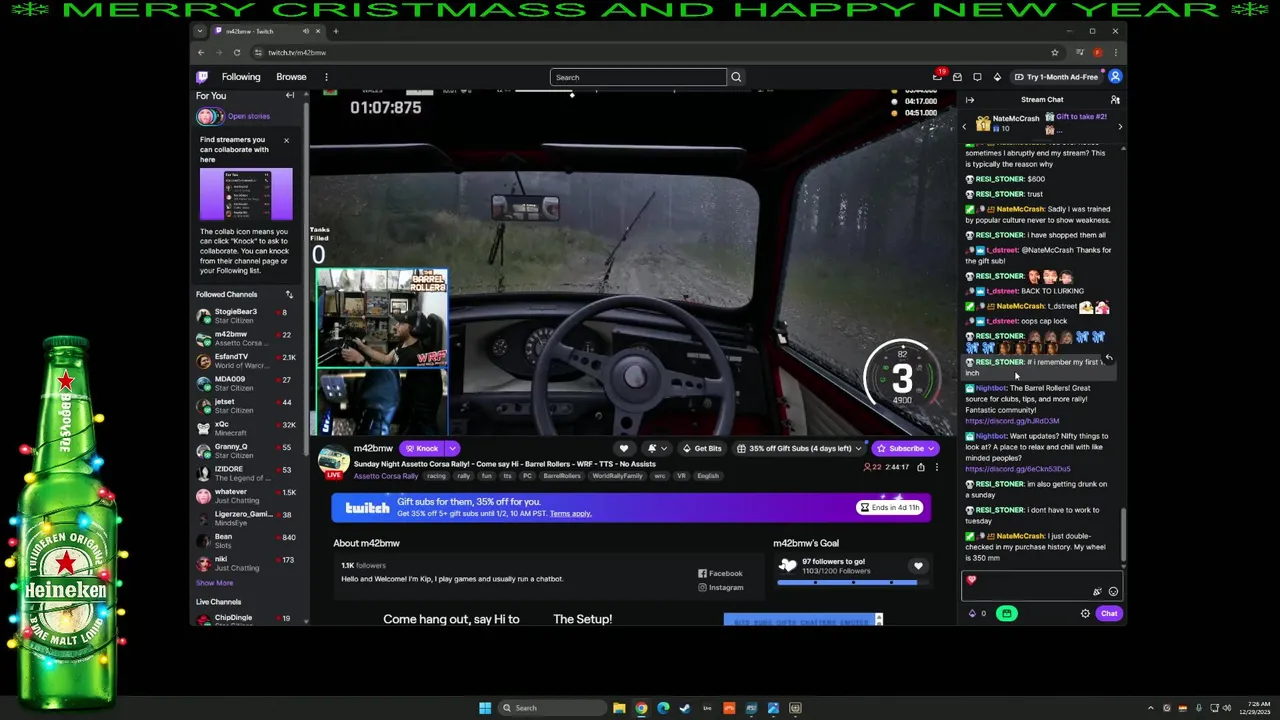Toggle the follow heart on m42bmw's Goal
The height and width of the screenshot is (720, 1280).
(x=918, y=566)
